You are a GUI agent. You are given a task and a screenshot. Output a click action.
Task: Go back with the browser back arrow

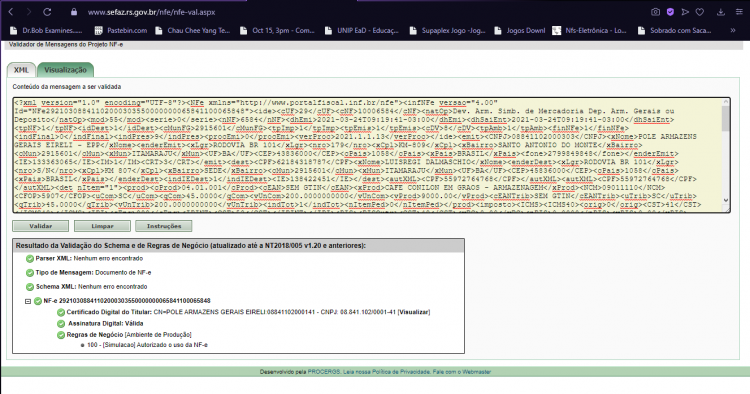click(x=11, y=12)
